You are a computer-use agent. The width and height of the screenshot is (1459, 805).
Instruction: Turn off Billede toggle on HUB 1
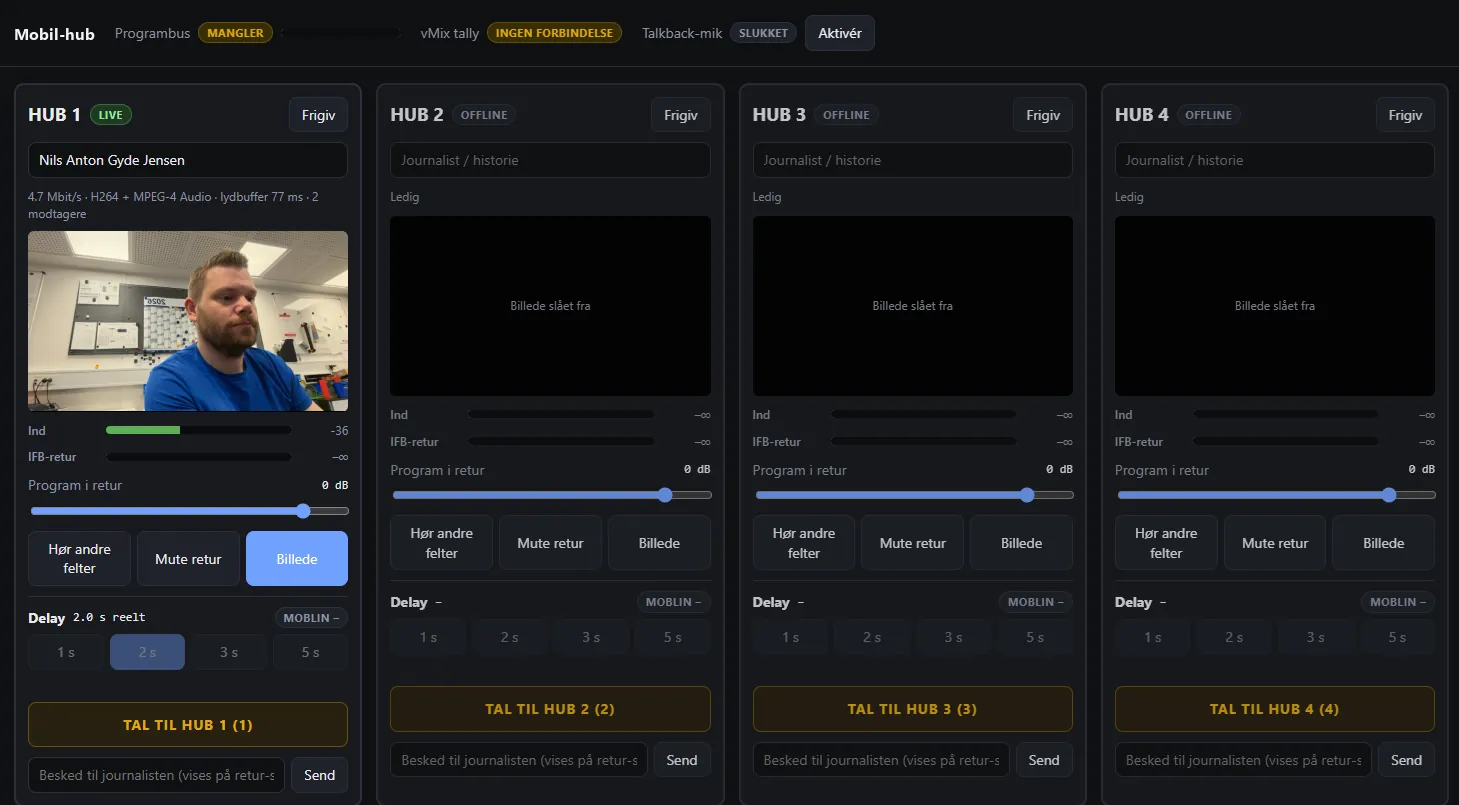pos(297,559)
